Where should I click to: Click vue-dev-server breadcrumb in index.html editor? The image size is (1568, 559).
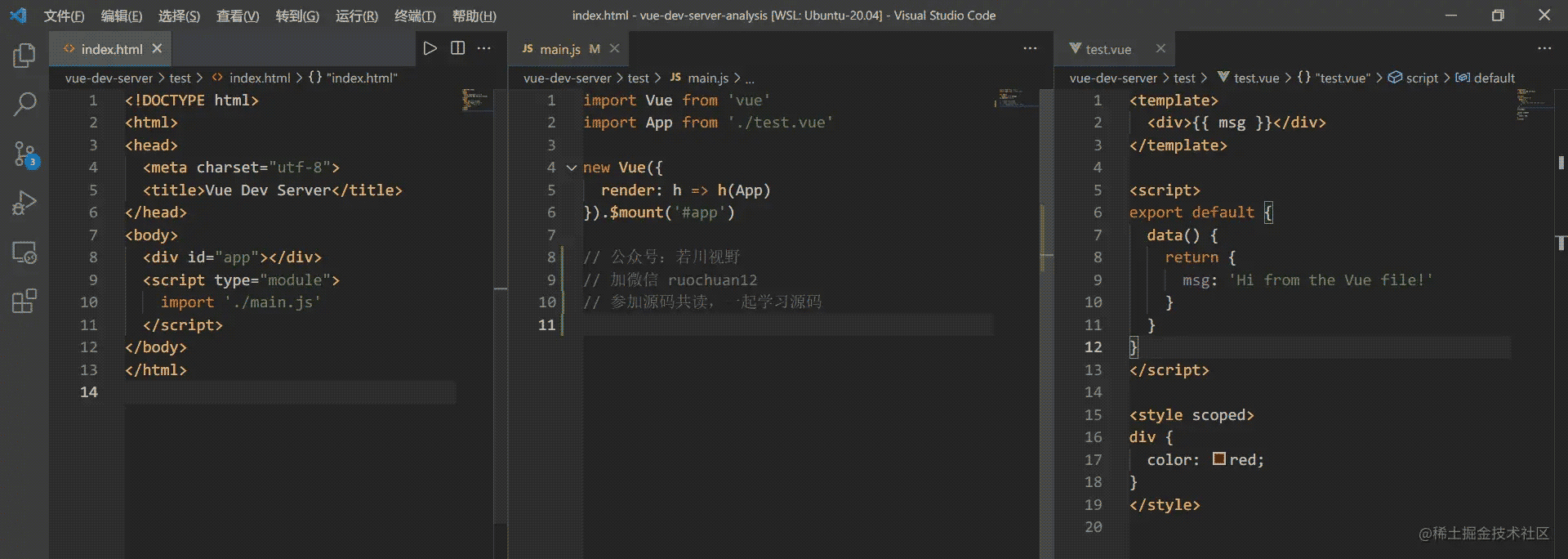coord(109,78)
